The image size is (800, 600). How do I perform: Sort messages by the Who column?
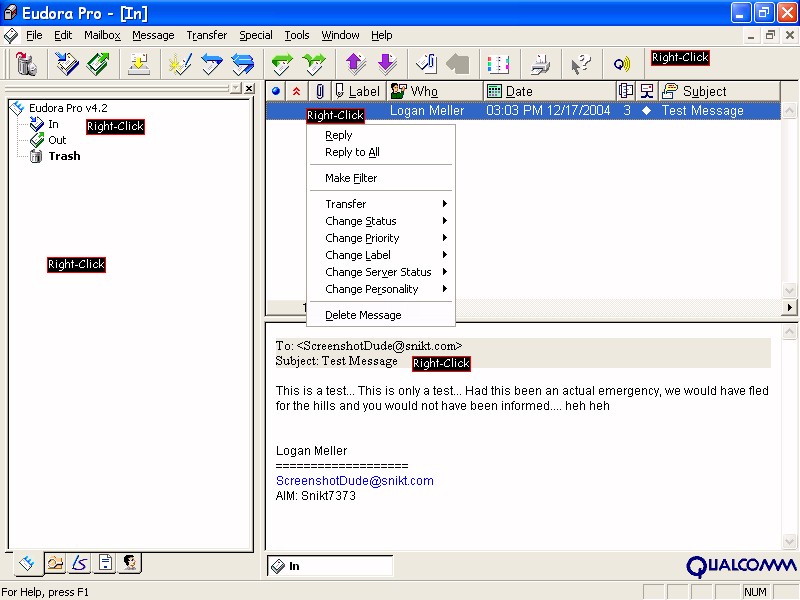click(435, 91)
